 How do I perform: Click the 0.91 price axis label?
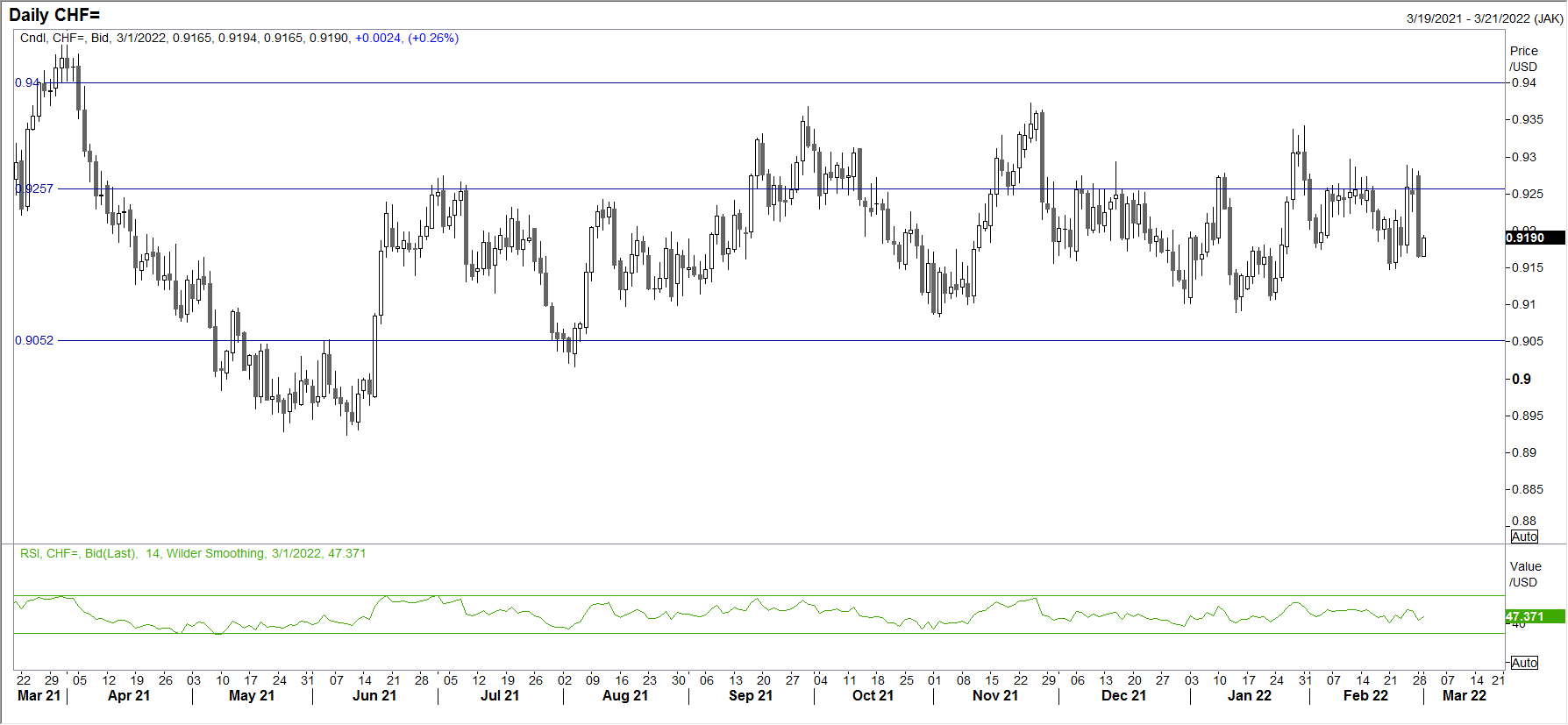(1524, 304)
